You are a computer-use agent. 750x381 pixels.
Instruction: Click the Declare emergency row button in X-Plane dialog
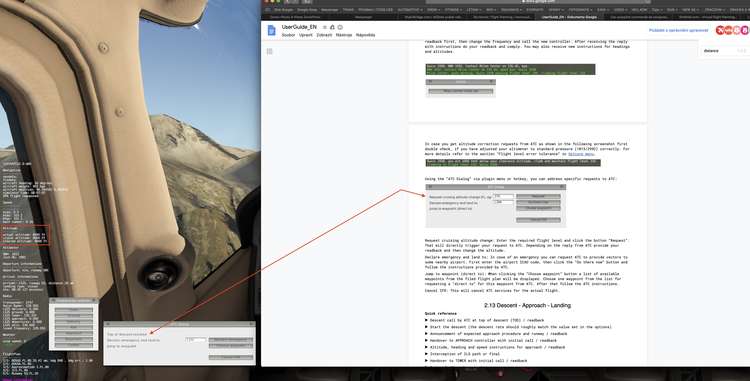tap(231, 340)
